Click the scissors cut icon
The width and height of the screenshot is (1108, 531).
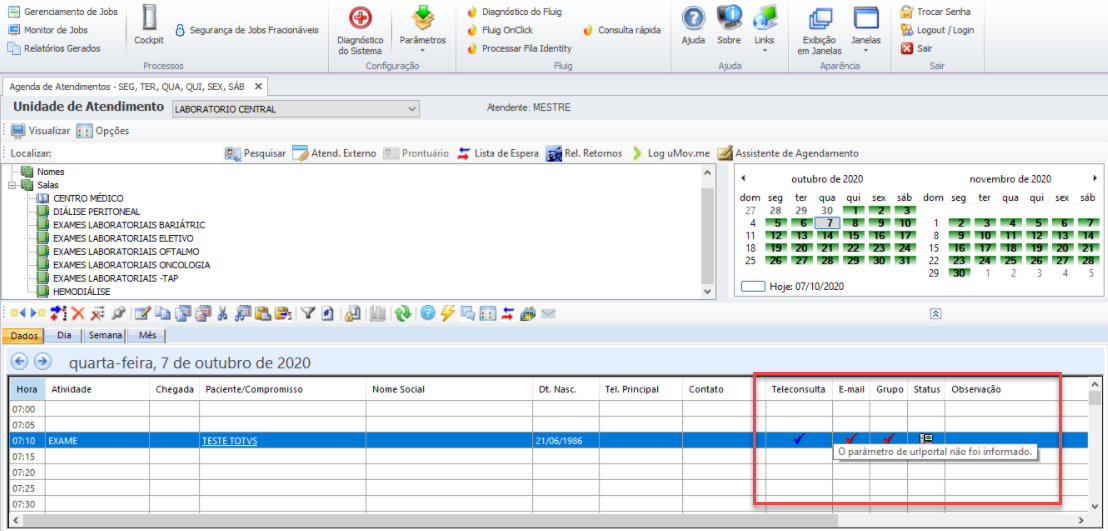pyautogui.click(x=222, y=313)
